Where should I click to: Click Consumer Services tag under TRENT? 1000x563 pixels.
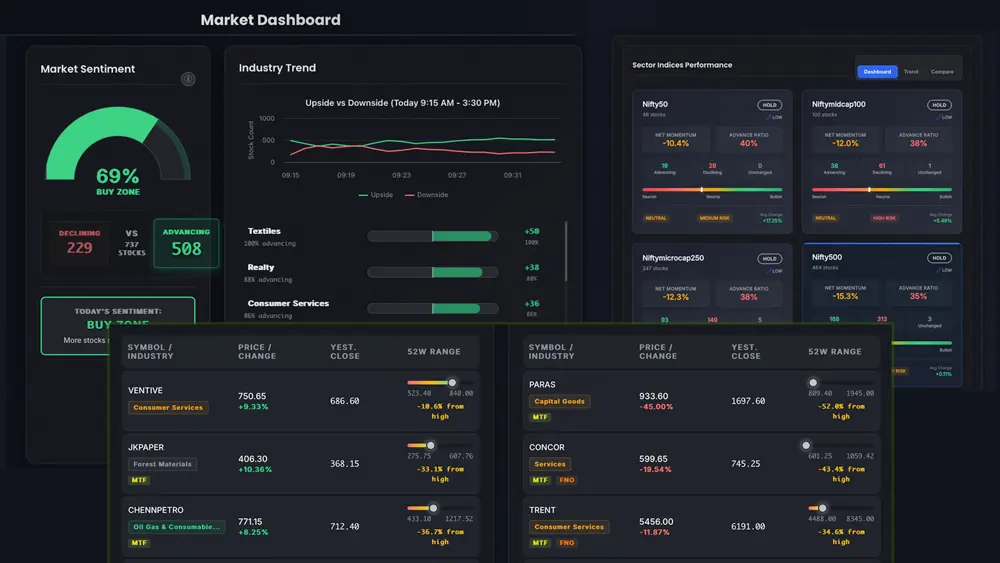click(569, 527)
